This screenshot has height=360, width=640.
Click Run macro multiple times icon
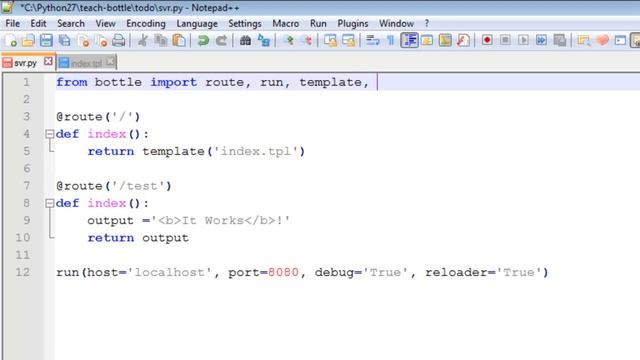(x=542, y=40)
